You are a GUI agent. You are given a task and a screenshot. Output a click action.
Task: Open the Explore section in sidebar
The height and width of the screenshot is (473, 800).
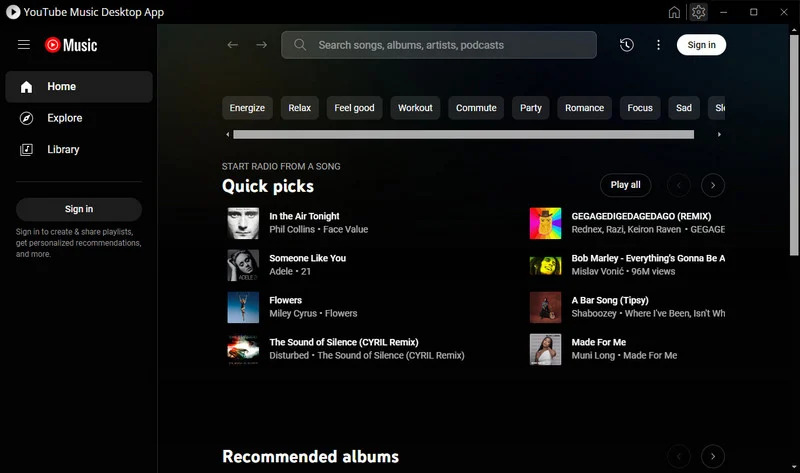coord(64,118)
